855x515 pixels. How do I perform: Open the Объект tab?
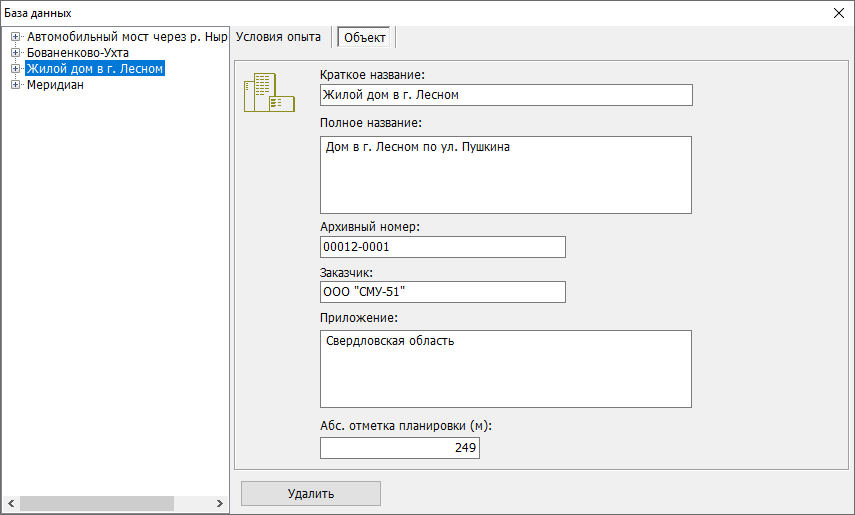(365, 37)
